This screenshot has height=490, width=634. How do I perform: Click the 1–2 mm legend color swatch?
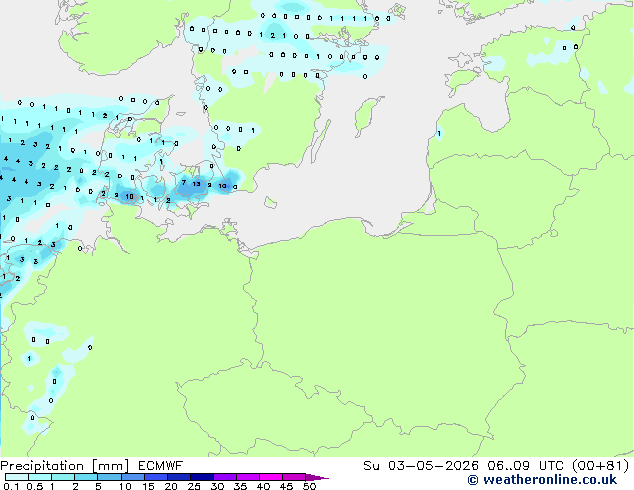coord(63,477)
